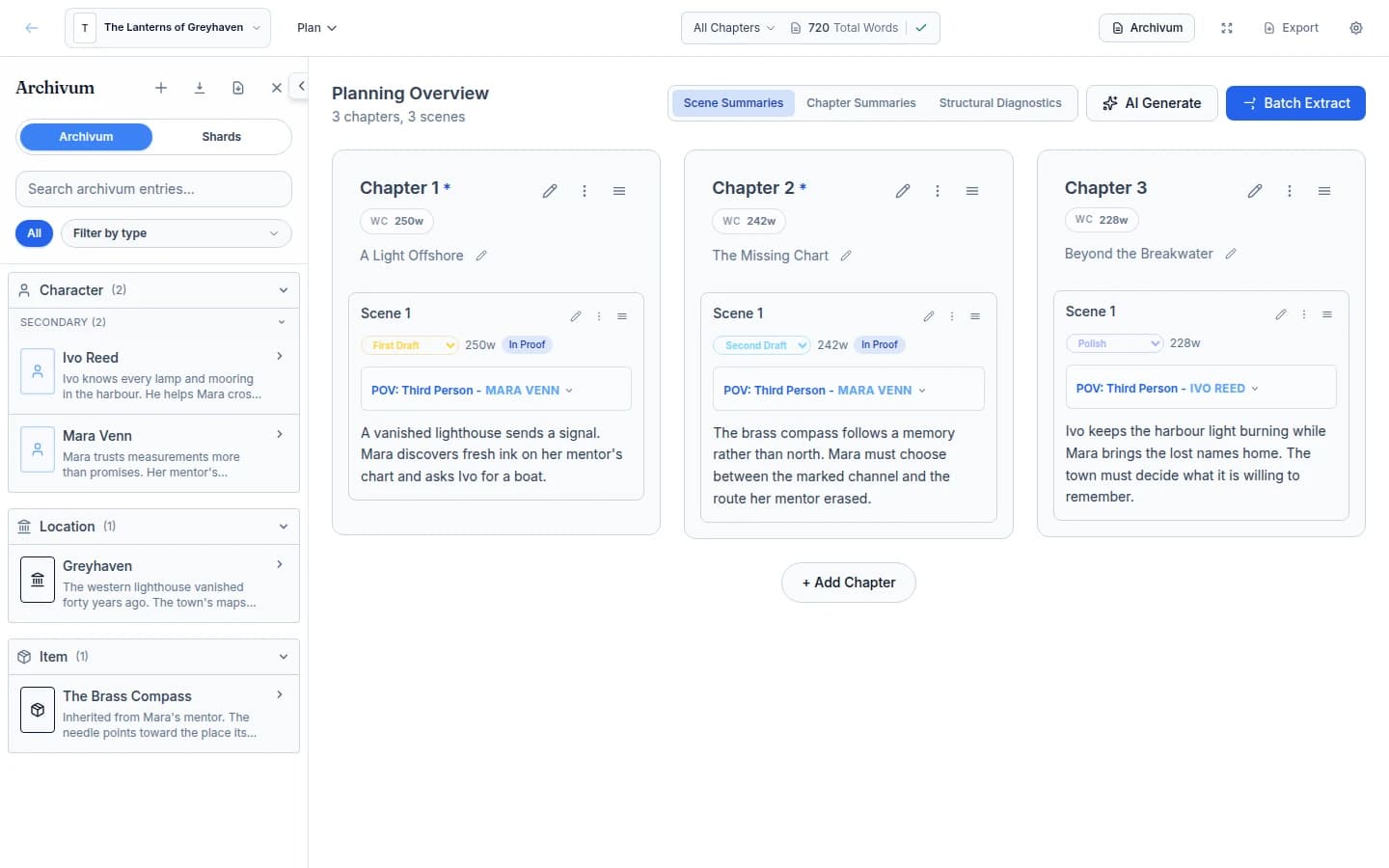Image resolution: width=1389 pixels, height=868 pixels.
Task: Collapse the Location section
Action: (x=154, y=527)
